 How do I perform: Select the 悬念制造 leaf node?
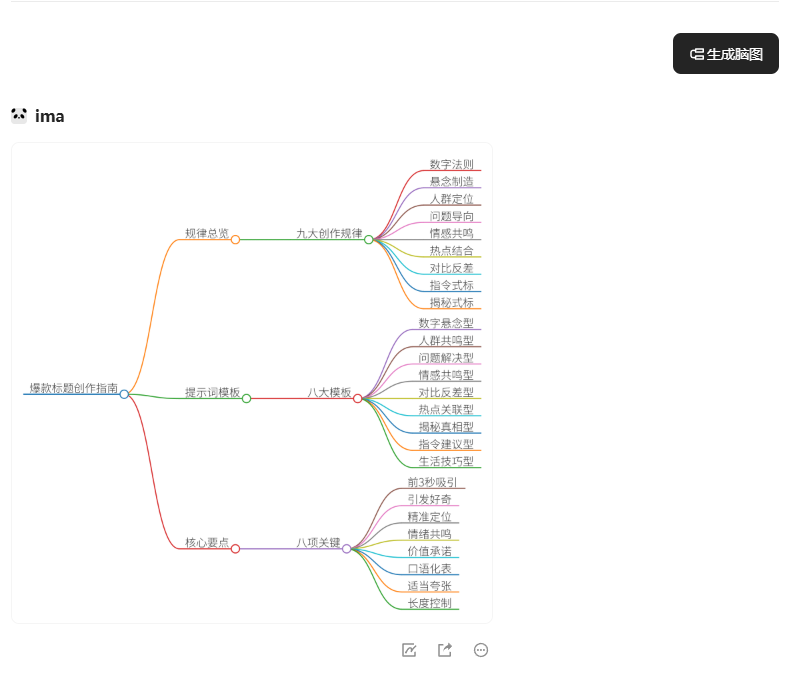[x=451, y=181]
